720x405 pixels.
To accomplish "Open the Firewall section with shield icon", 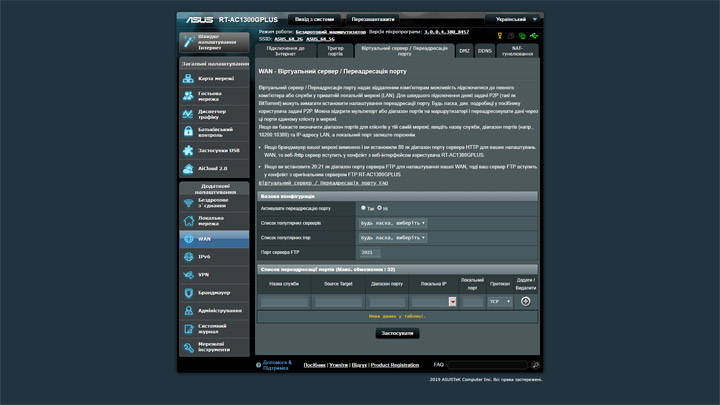I will 214,292.
